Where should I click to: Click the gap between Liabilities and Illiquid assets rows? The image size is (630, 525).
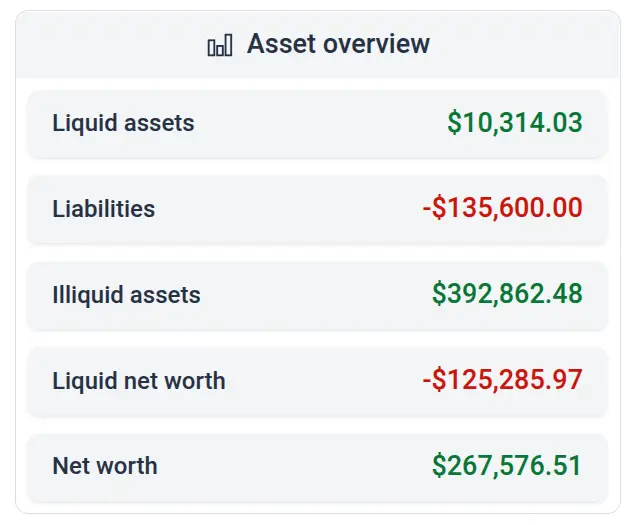pyautogui.click(x=316, y=252)
